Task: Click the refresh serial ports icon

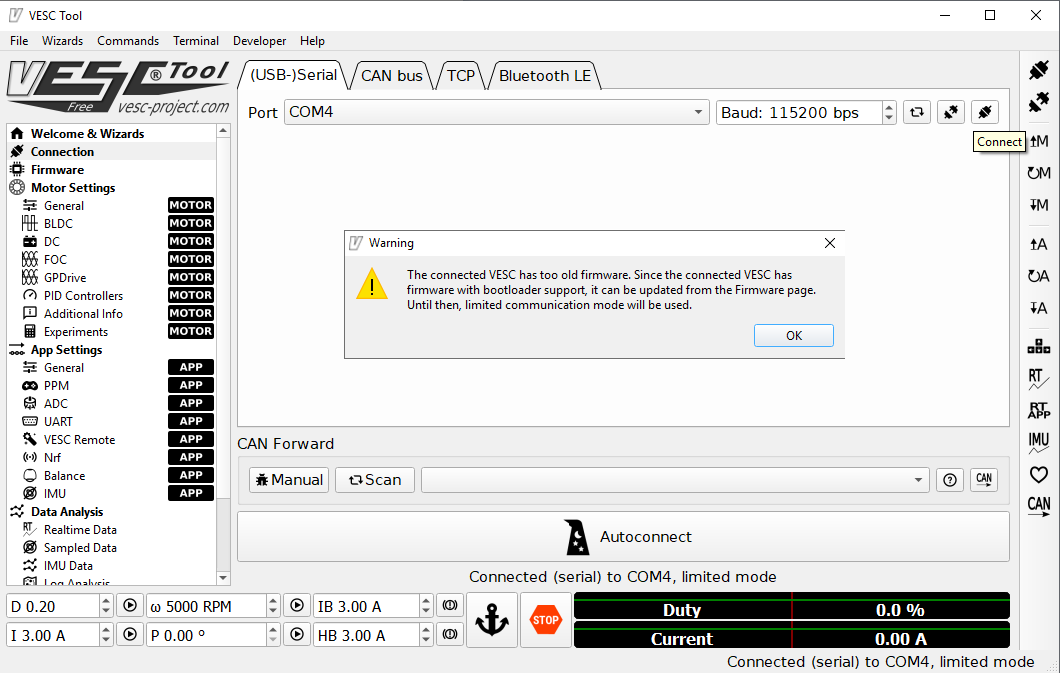Action: click(x=916, y=112)
